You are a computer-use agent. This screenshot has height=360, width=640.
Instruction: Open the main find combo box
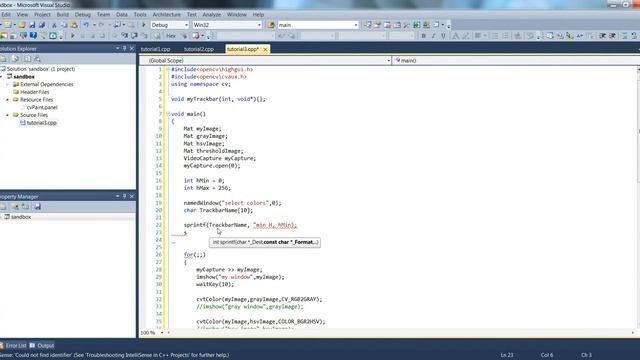[356, 25]
